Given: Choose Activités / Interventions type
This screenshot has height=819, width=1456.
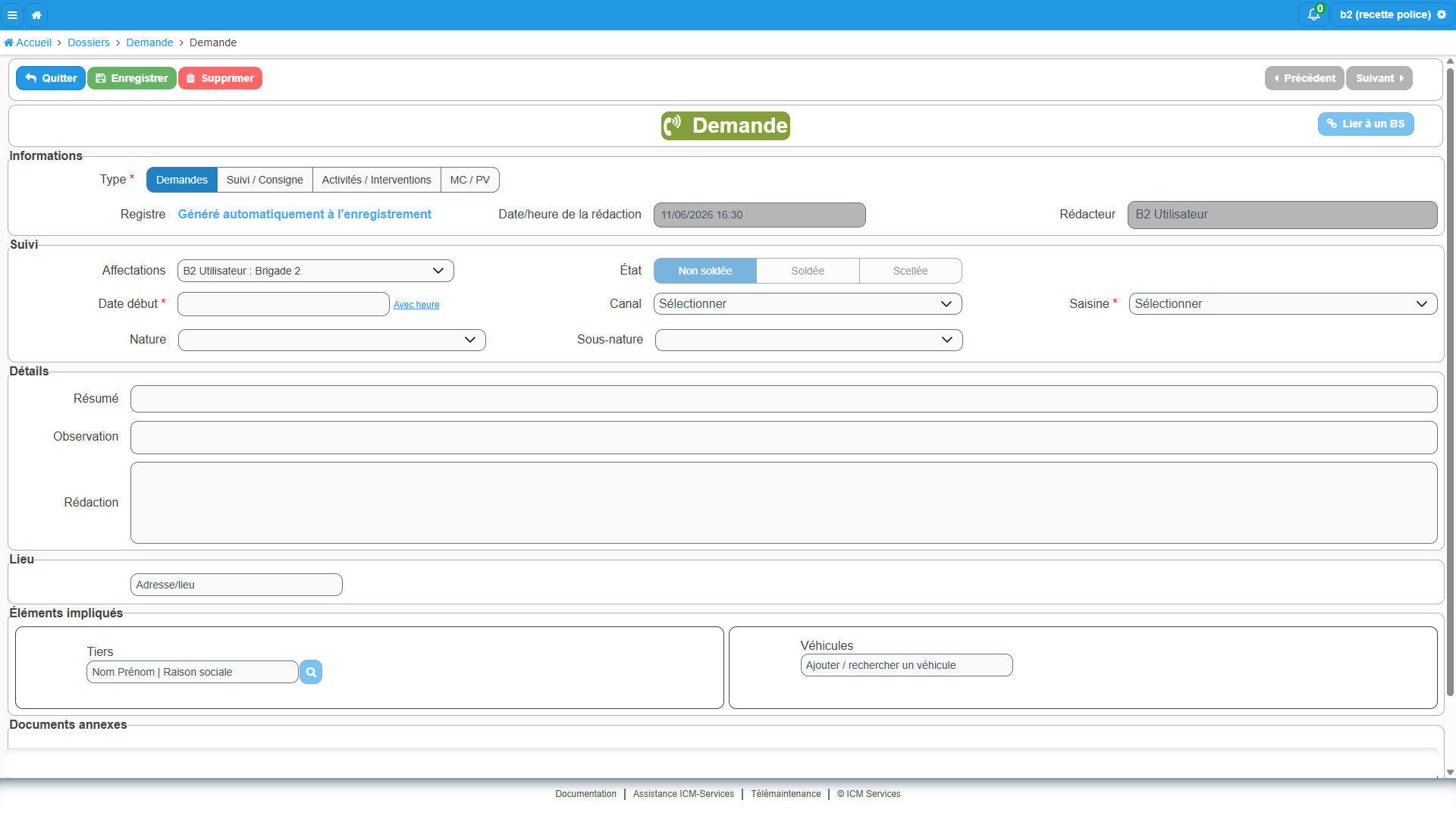Looking at the screenshot, I should [377, 180].
